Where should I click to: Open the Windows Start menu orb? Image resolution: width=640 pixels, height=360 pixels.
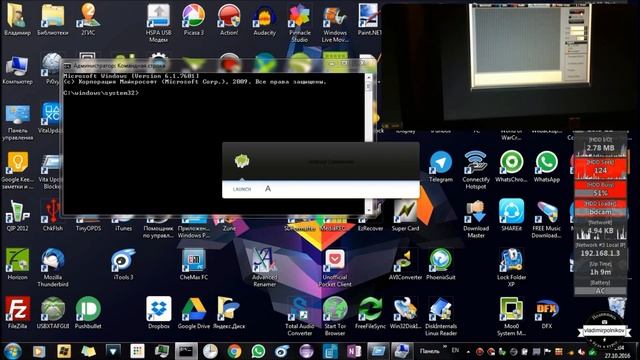pyautogui.click(x=12, y=351)
